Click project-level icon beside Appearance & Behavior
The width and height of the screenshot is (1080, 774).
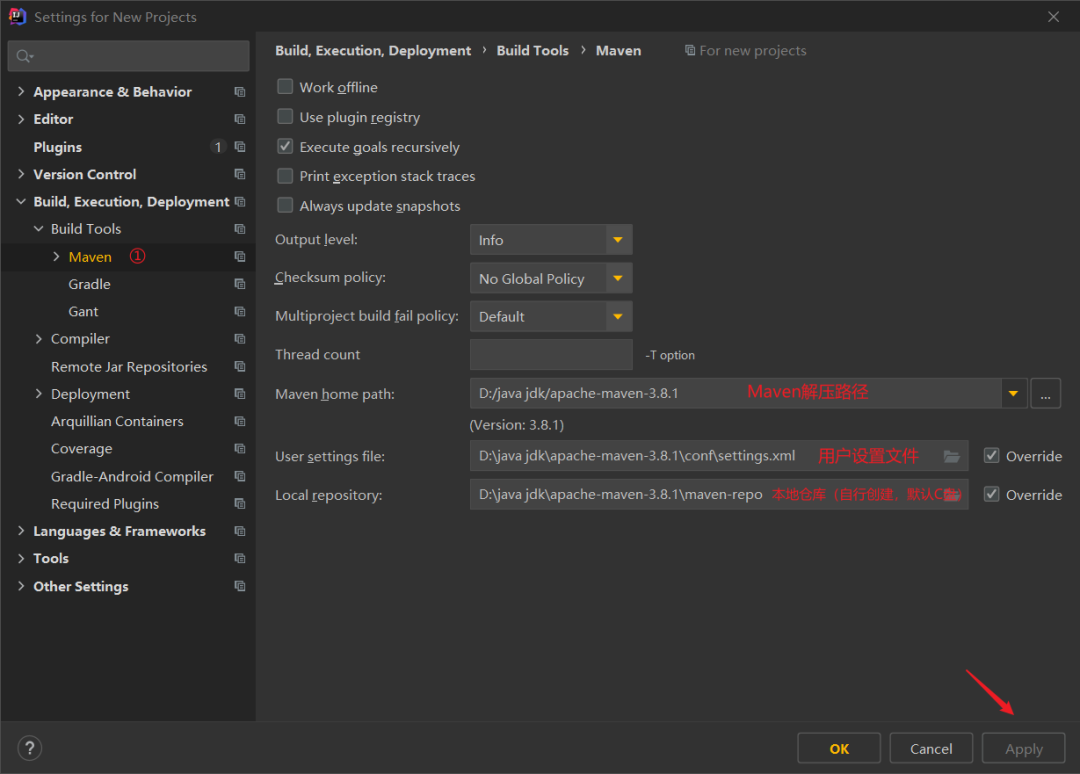[240, 92]
